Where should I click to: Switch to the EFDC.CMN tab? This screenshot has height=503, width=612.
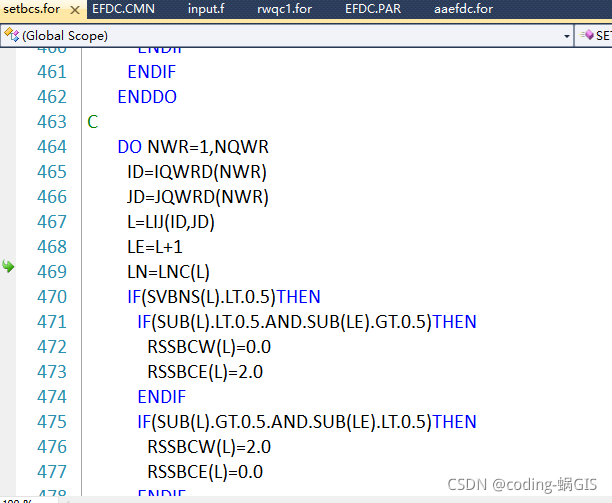(x=123, y=9)
